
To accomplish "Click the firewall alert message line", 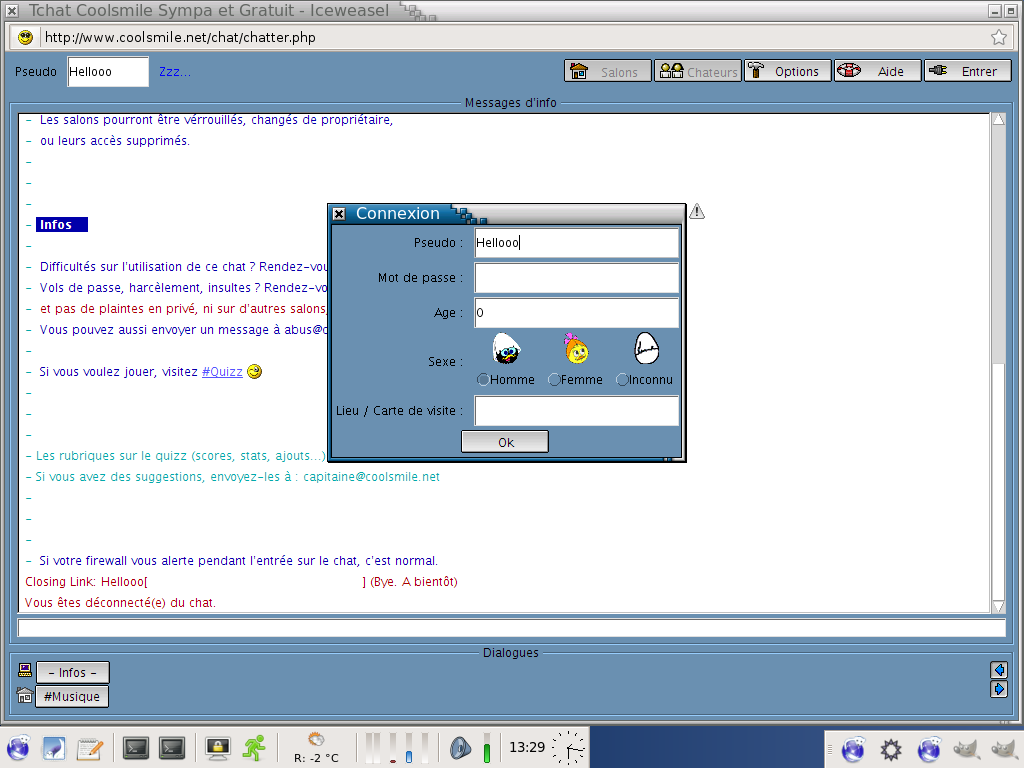I will point(232,561).
